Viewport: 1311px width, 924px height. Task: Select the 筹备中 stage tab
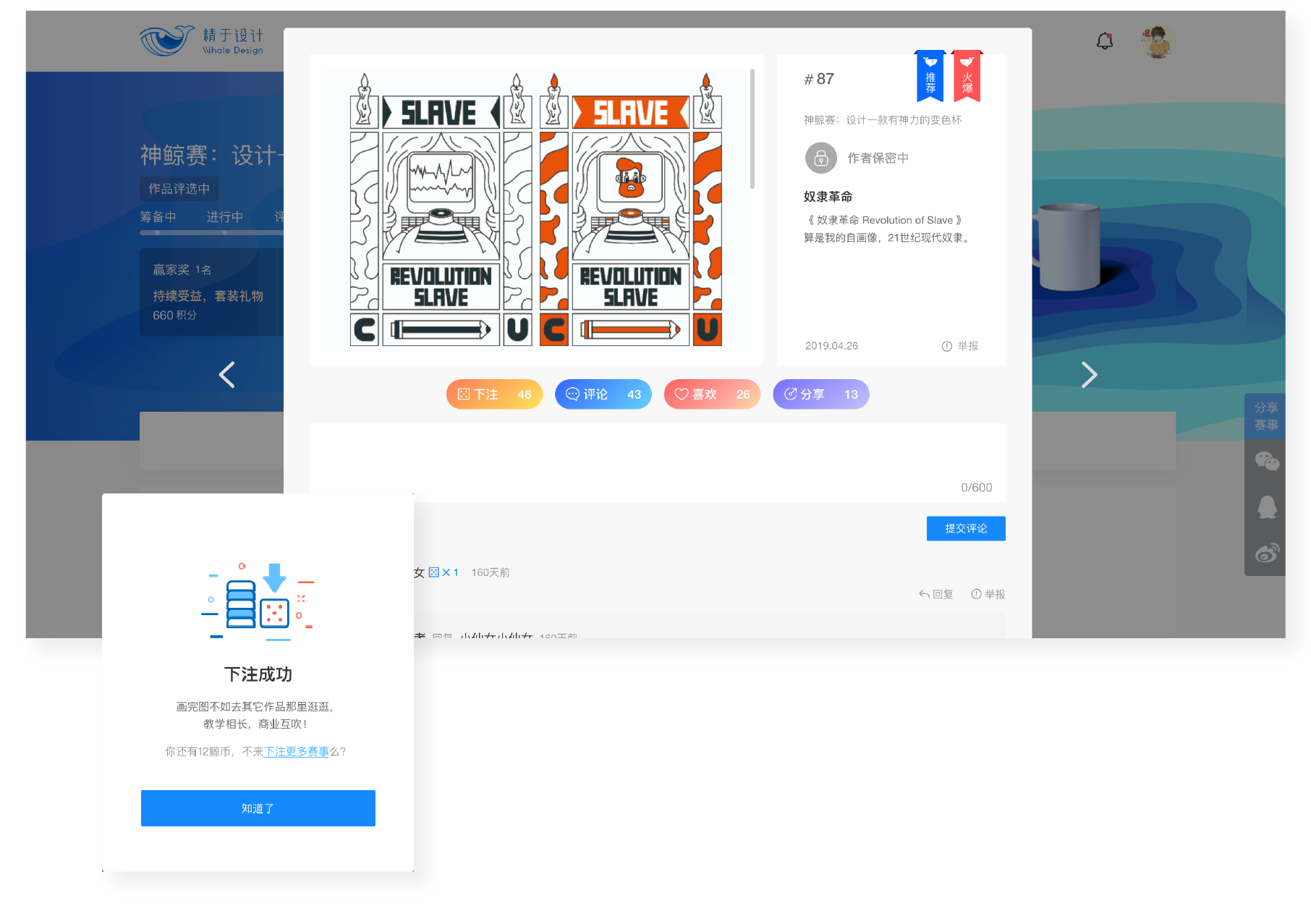point(158,217)
